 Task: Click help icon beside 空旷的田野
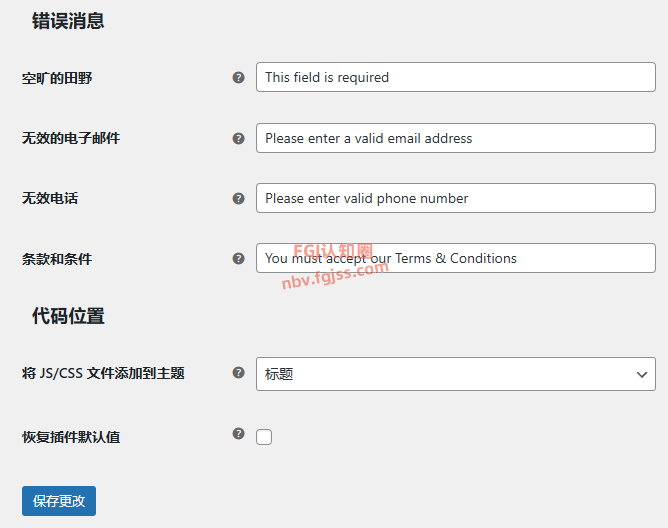pyautogui.click(x=238, y=77)
